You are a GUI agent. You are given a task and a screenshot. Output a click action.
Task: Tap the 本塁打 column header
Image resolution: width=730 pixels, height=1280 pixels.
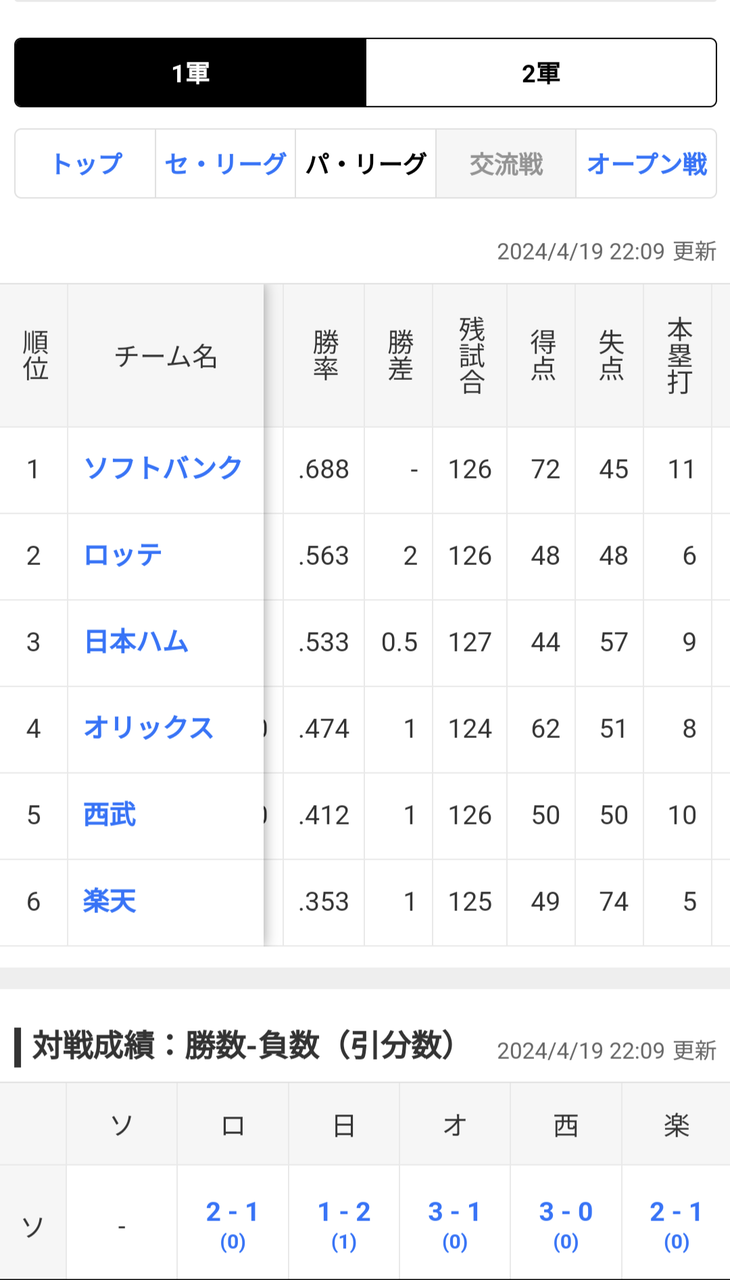coord(679,356)
